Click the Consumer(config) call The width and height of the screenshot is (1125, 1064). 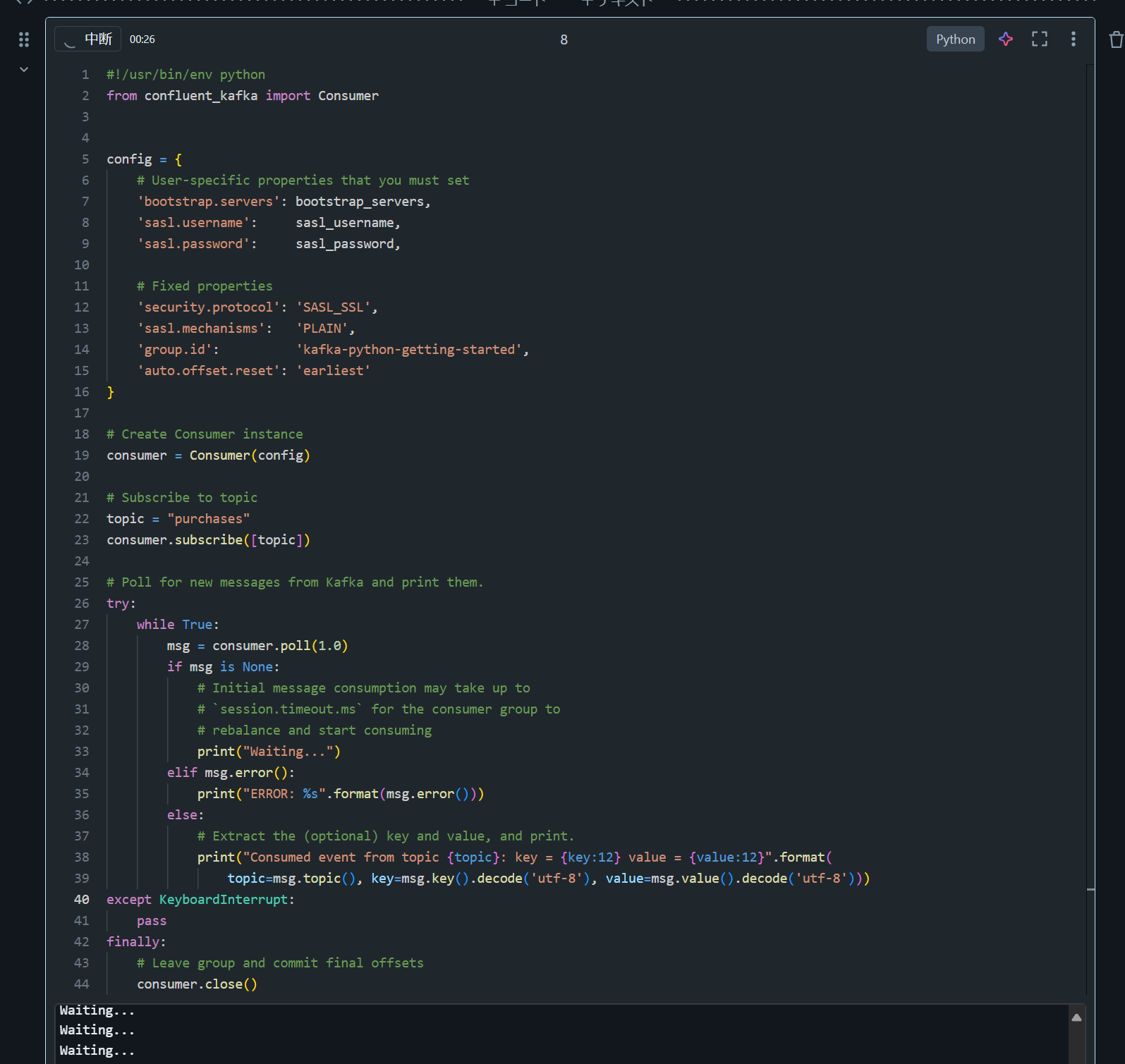coord(250,455)
